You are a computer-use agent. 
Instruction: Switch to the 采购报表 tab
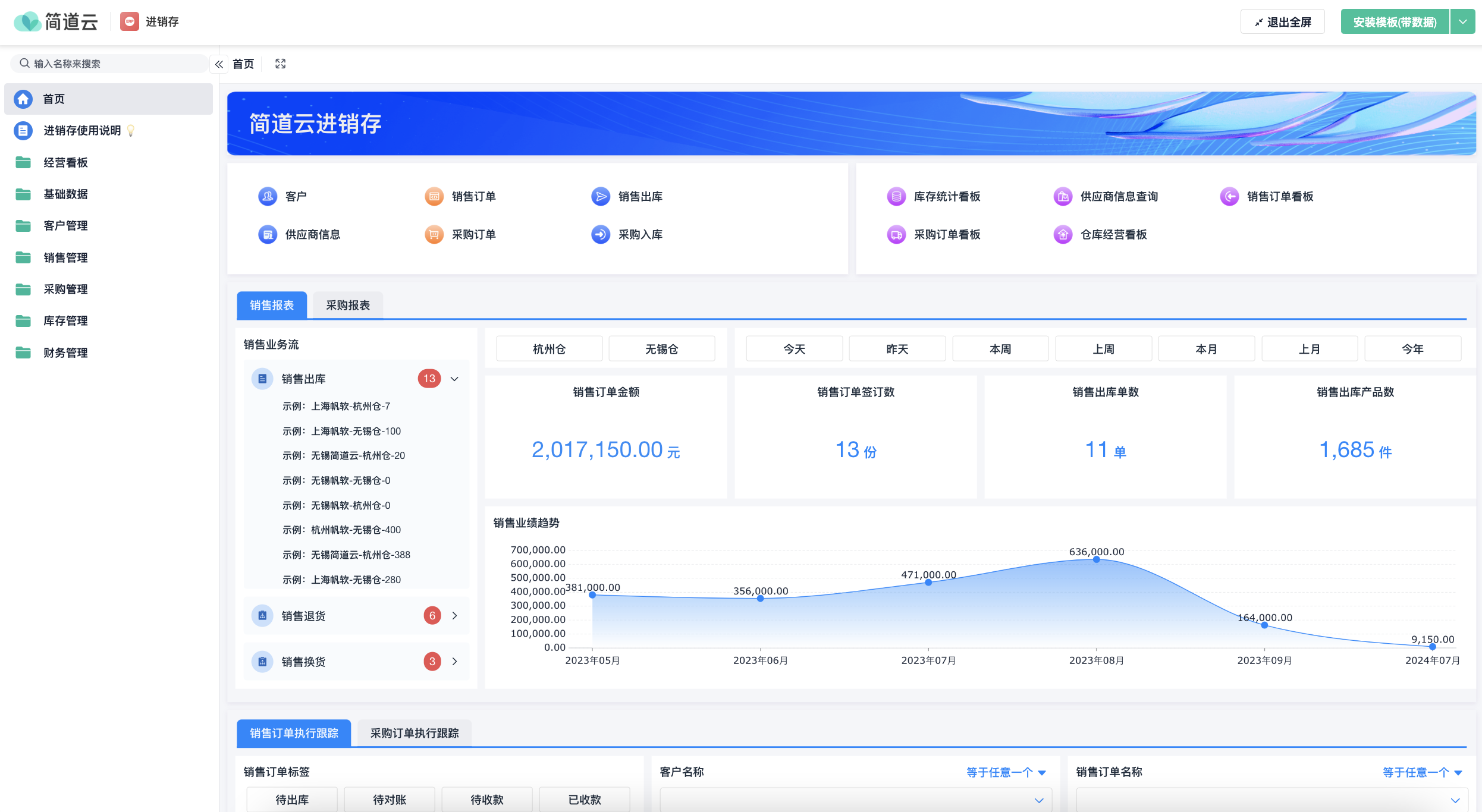click(x=348, y=305)
